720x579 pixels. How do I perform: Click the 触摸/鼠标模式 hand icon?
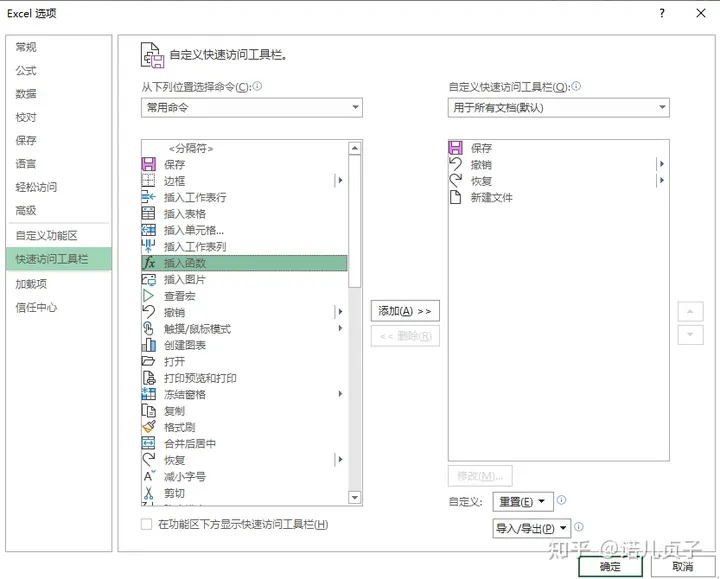148,329
